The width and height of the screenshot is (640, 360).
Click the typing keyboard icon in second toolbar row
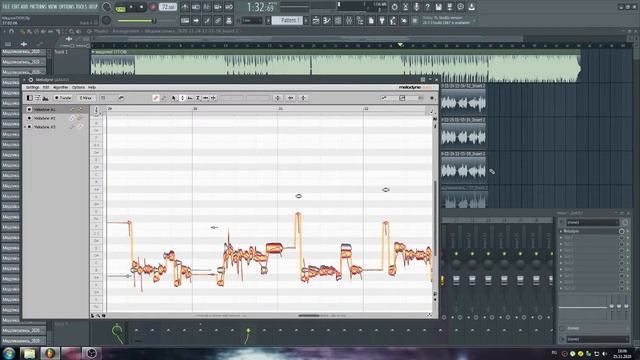pos(185,20)
